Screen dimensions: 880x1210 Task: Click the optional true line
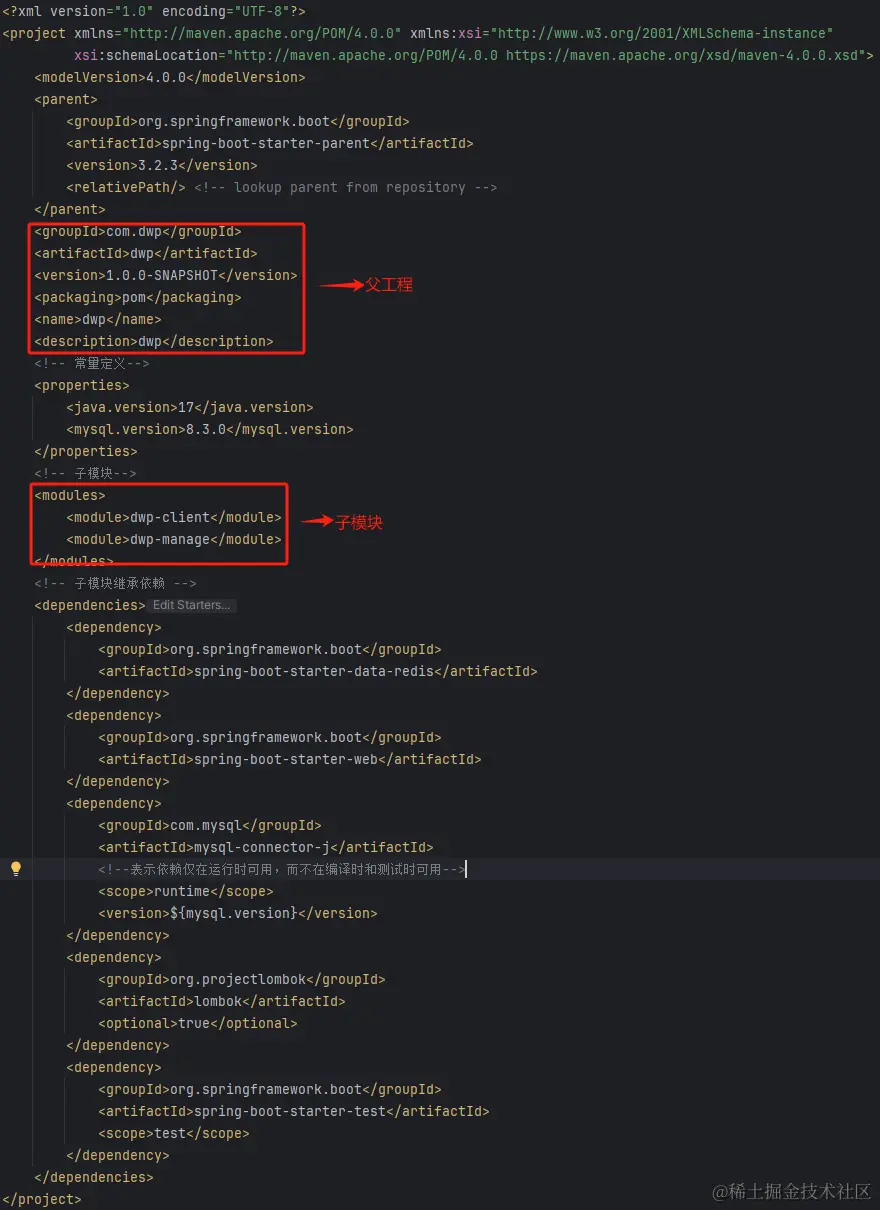coord(198,1023)
